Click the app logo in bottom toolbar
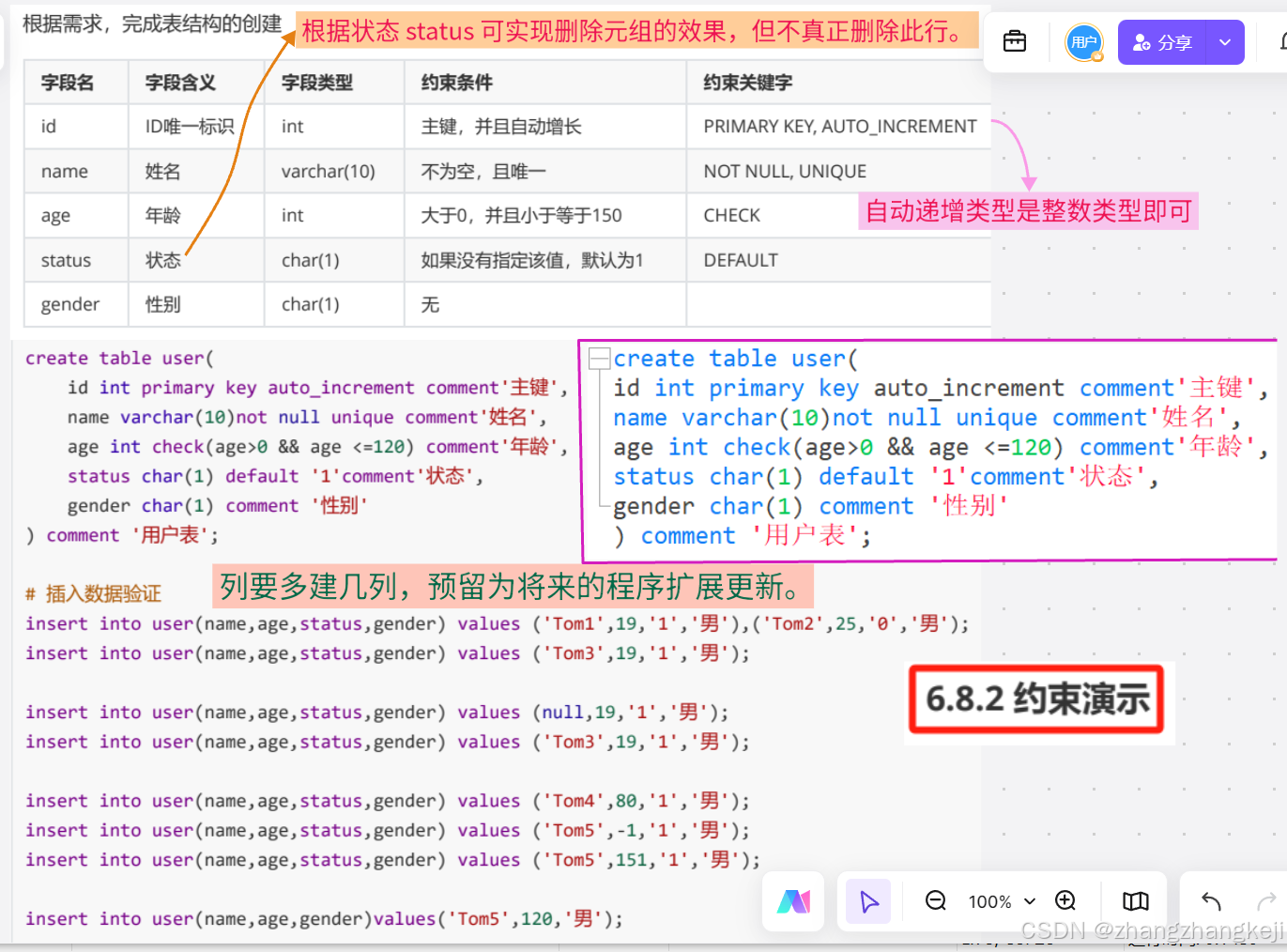 (793, 901)
